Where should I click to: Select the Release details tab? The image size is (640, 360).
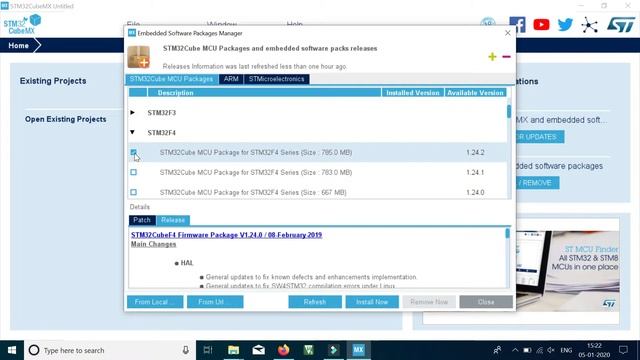coord(173,220)
